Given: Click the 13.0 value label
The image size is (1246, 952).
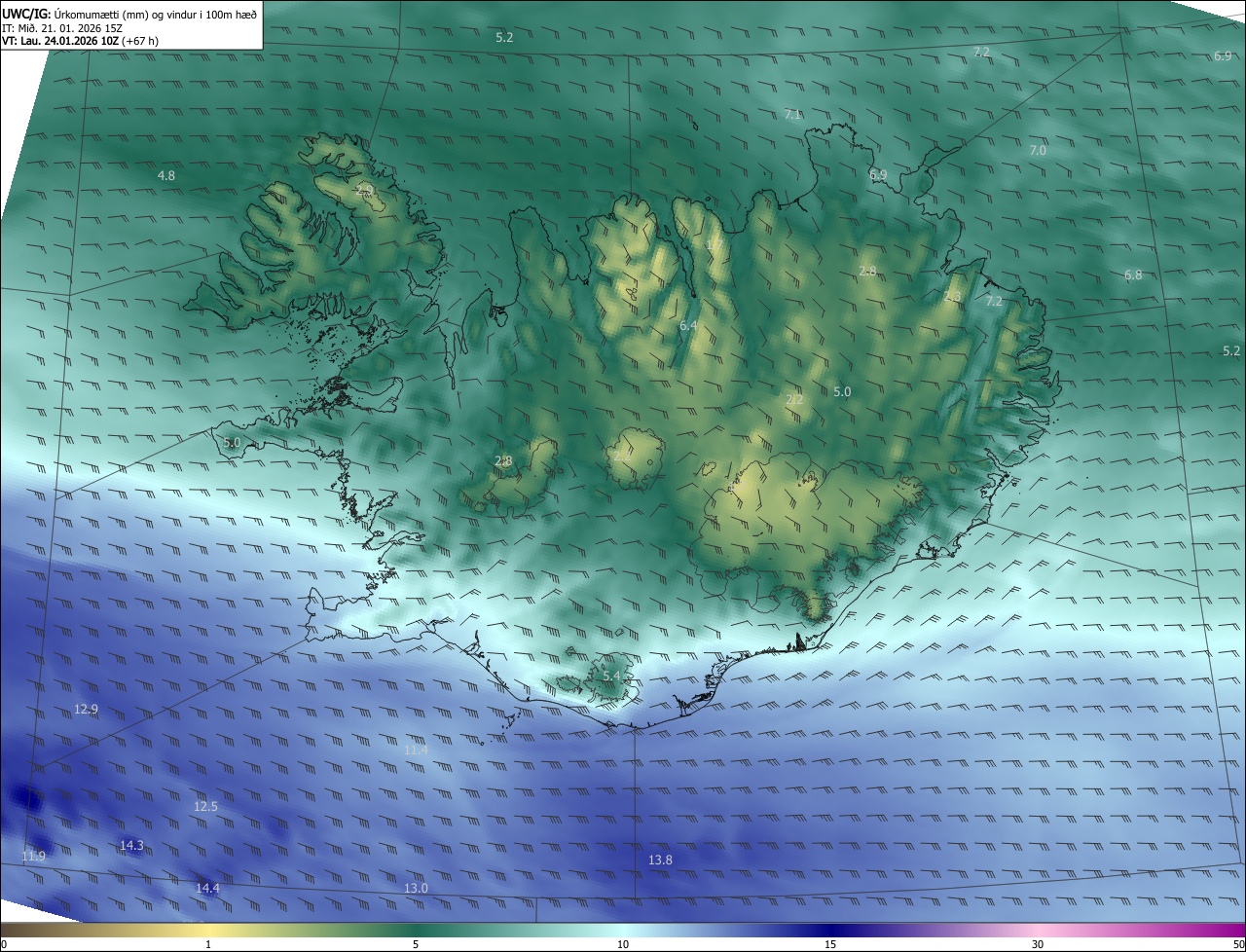Looking at the screenshot, I should [416, 889].
